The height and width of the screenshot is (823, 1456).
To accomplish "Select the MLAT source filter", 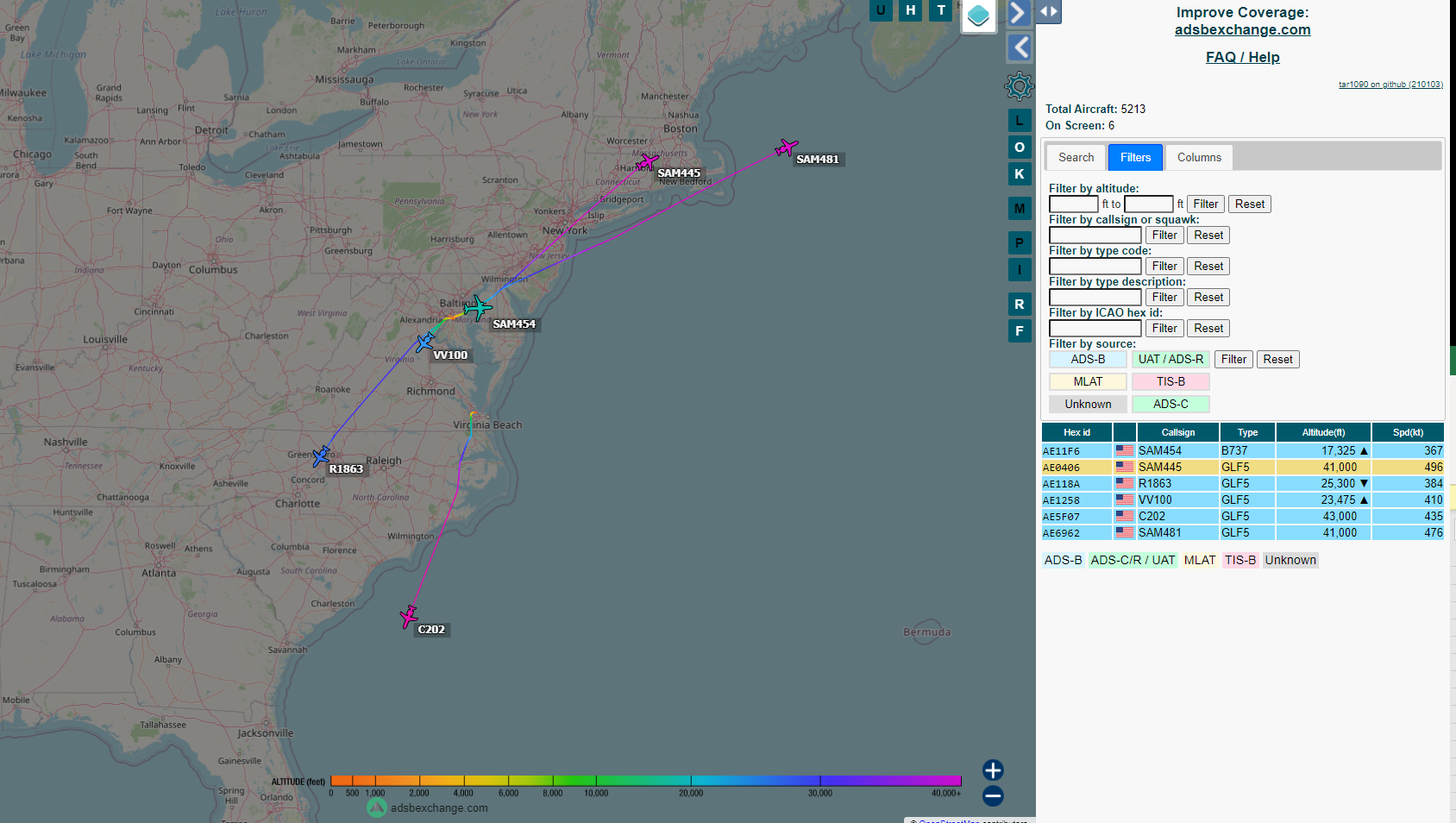I will (1088, 382).
